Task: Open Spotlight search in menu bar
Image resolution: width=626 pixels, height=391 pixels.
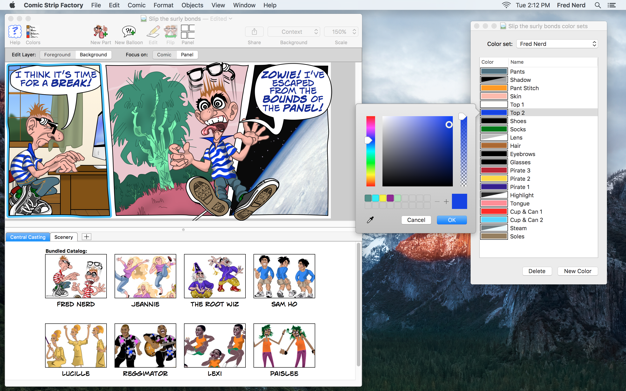Action: click(x=598, y=5)
